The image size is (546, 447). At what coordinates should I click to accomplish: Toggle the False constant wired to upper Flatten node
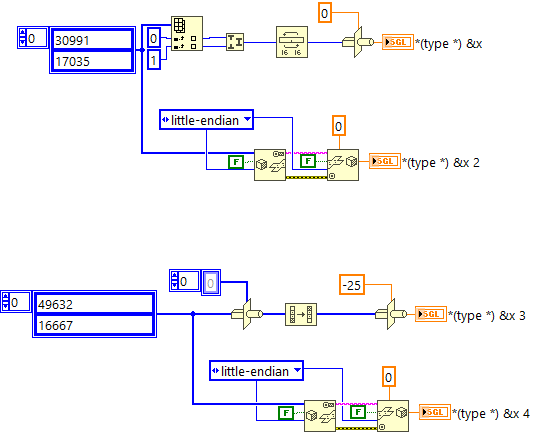pos(236,162)
